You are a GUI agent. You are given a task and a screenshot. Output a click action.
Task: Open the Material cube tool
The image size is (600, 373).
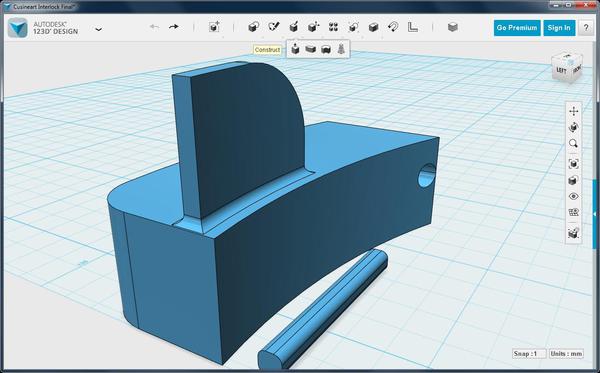pos(453,27)
